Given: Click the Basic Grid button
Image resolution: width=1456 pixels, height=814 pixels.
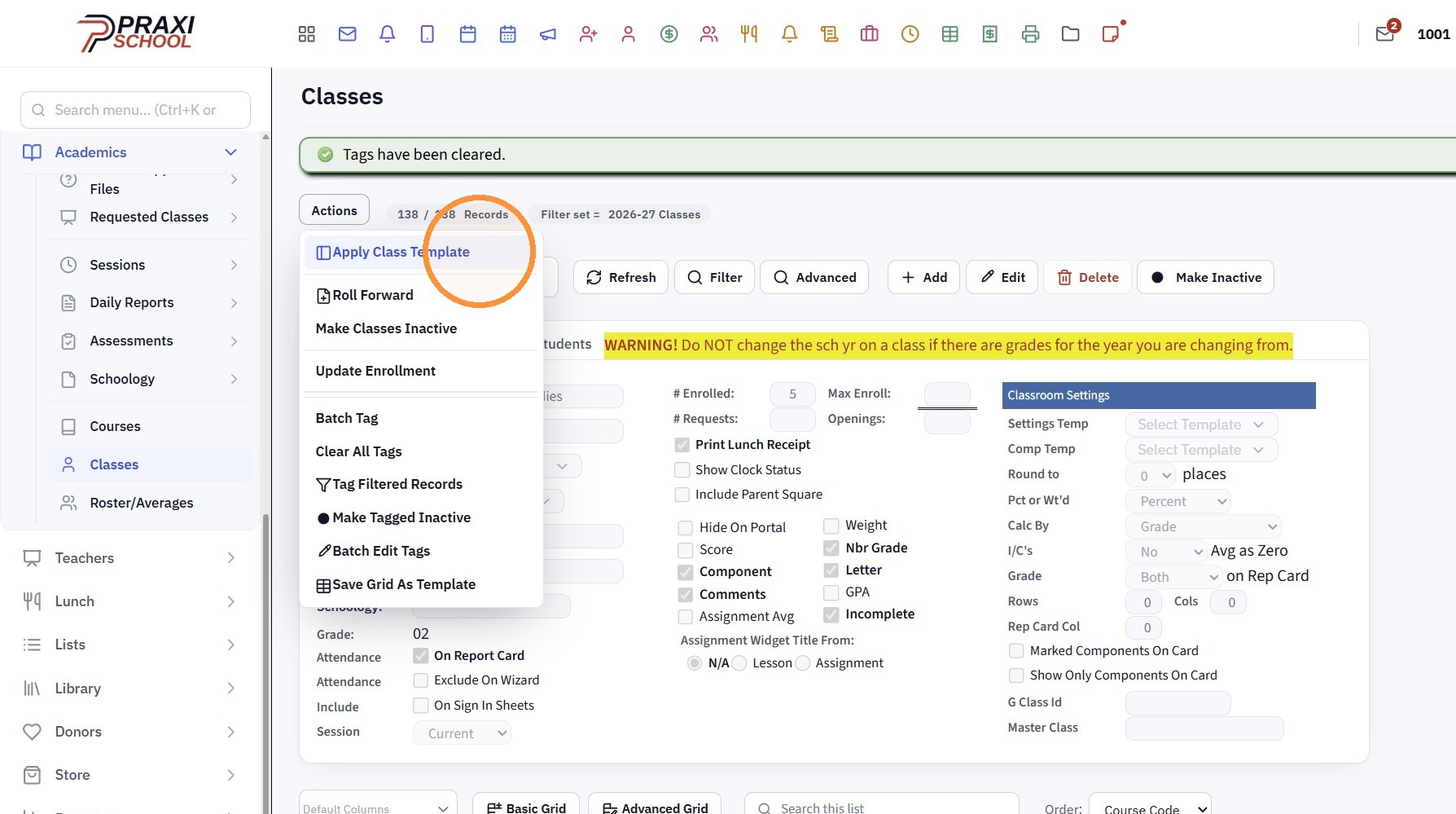Looking at the screenshot, I should (526, 806).
